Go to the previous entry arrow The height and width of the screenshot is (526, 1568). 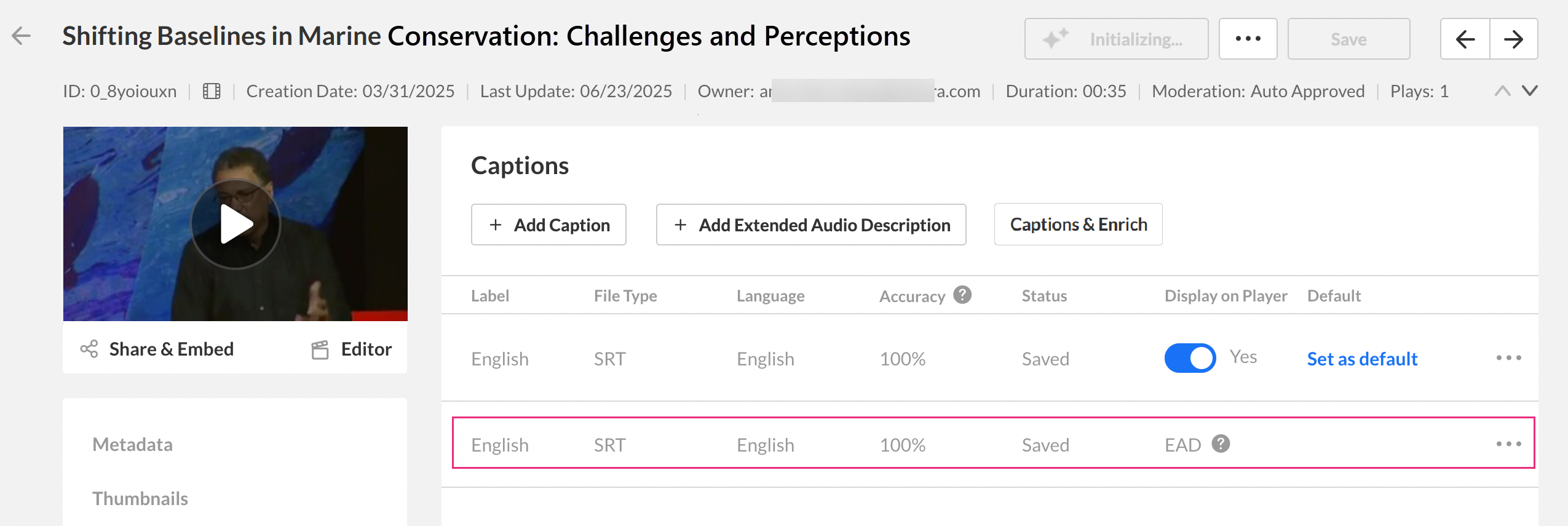1465,39
